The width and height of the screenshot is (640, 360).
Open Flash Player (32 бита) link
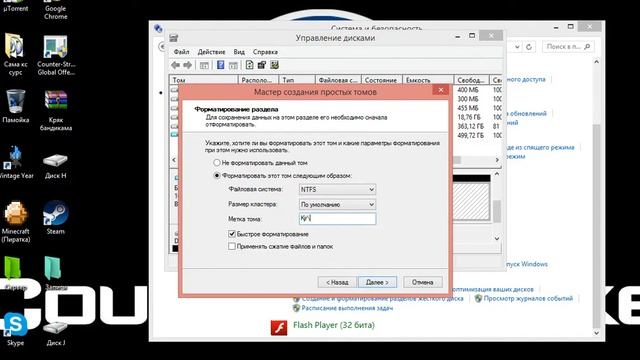click(333, 325)
